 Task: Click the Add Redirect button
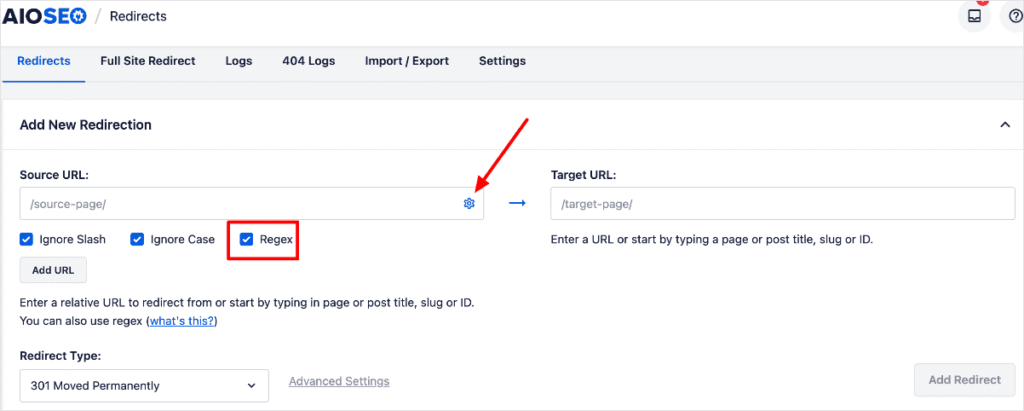(x=964, y=380)
